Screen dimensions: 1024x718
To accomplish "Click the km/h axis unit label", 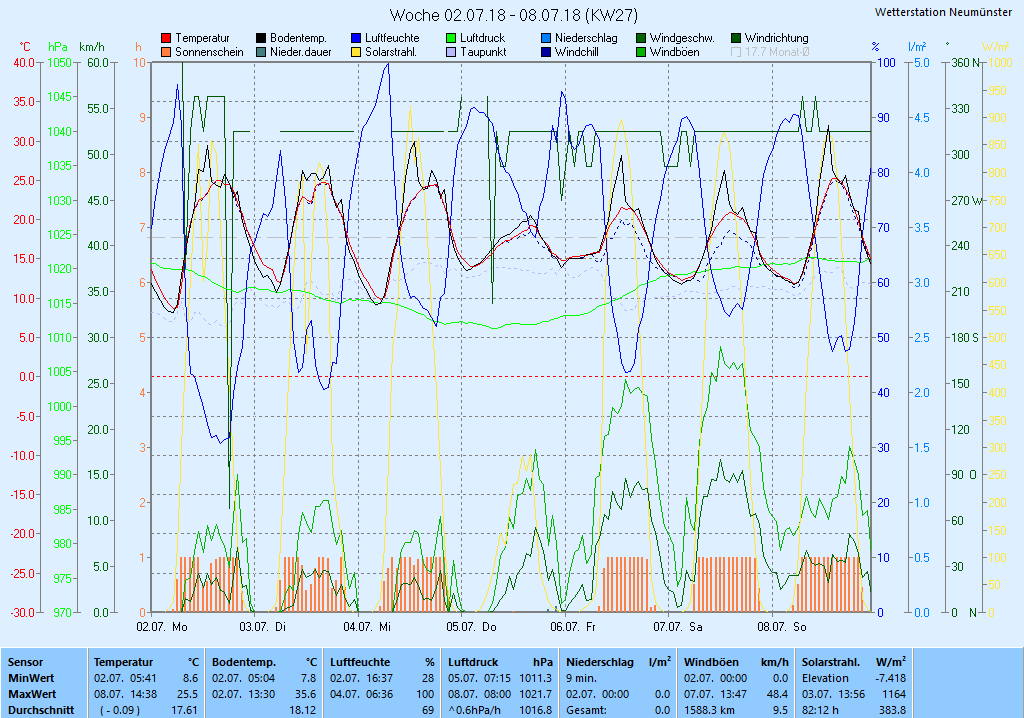I will coord(92,47).
